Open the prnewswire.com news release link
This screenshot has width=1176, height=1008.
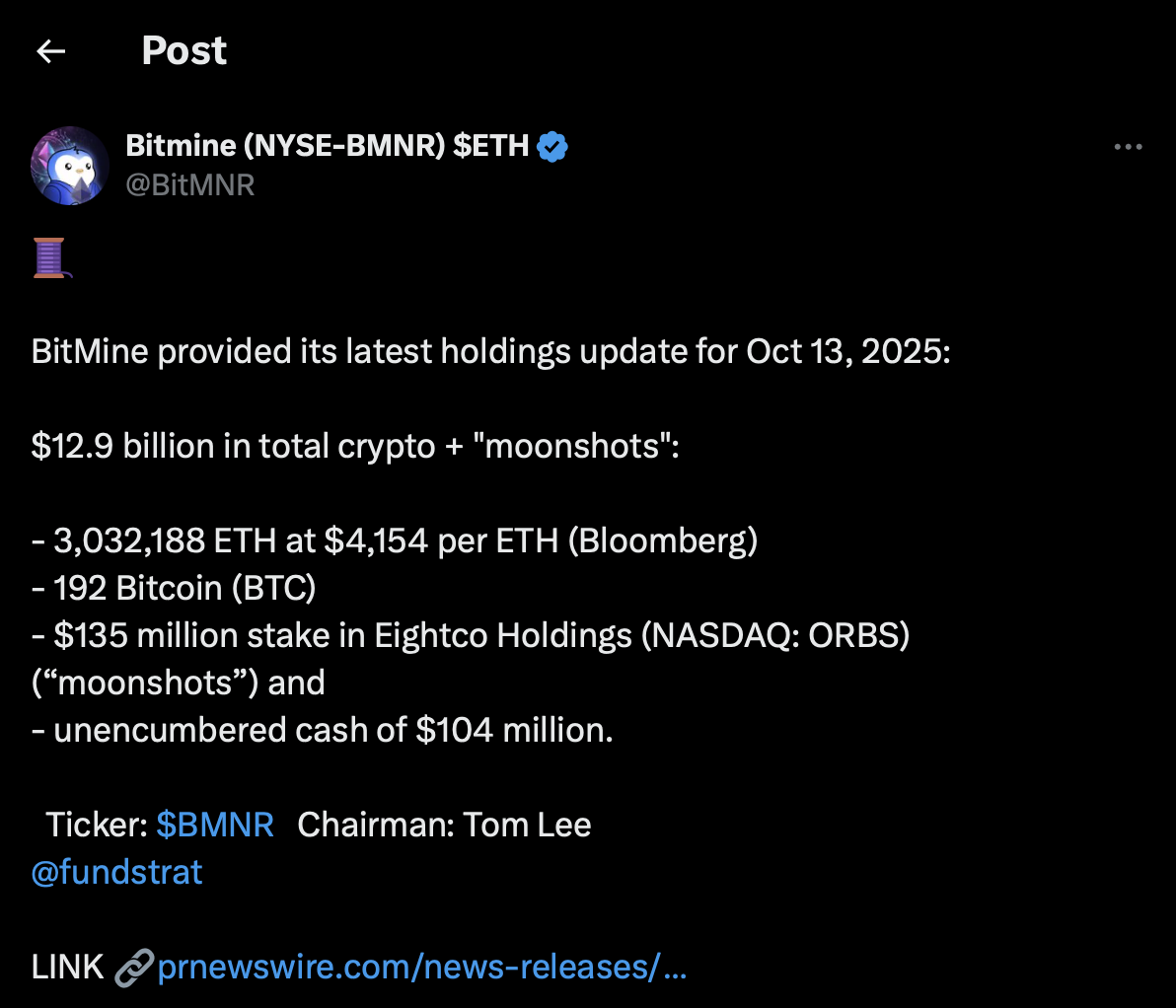pyautogui.click(x=422, y=967)
